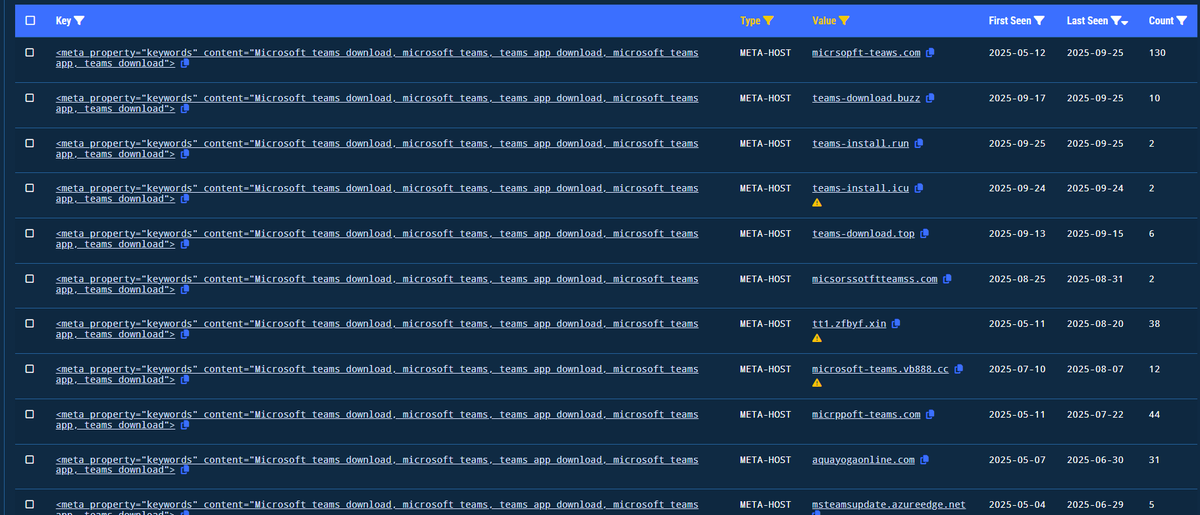
Task: Check the teams-download.buzz row checkbox
Action: tap(29, 98)
